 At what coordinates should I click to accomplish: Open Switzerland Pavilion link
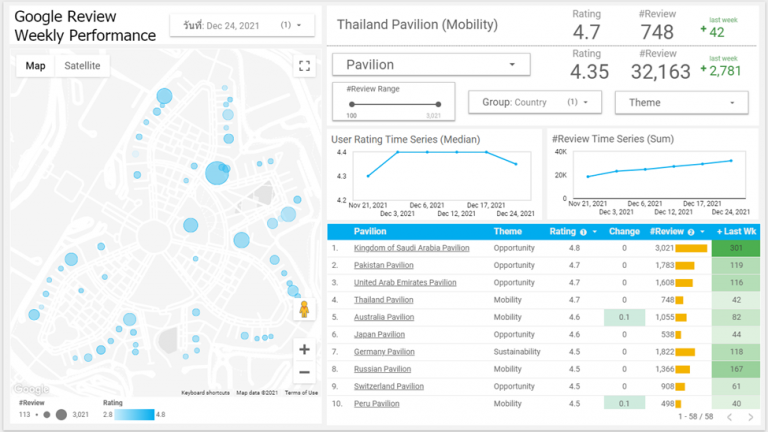[x=389, y=386]
